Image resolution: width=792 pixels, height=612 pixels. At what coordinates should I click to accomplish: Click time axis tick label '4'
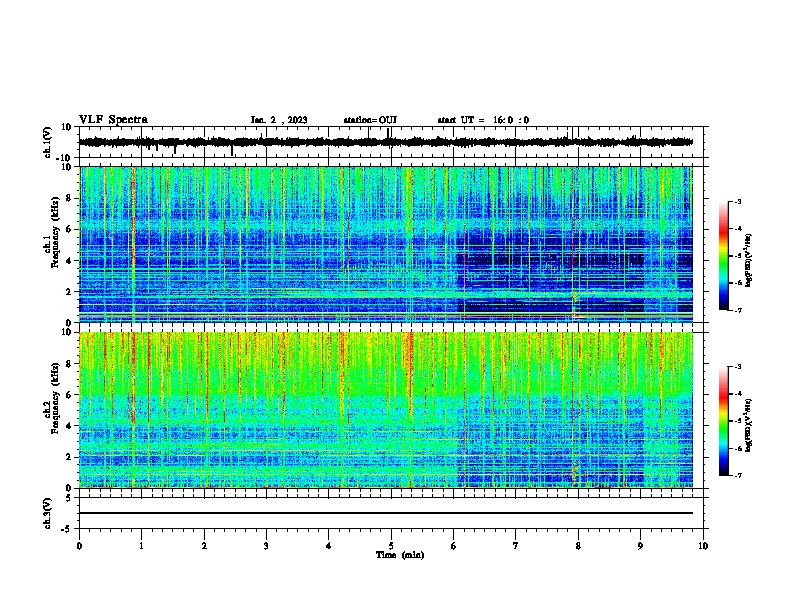[x=329, y=546]
